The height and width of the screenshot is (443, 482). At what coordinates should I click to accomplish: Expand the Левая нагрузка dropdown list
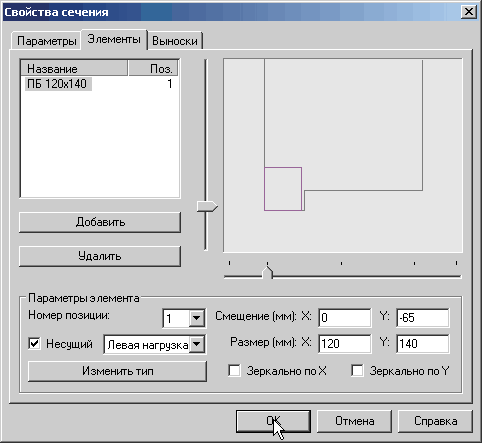point(197,344)
